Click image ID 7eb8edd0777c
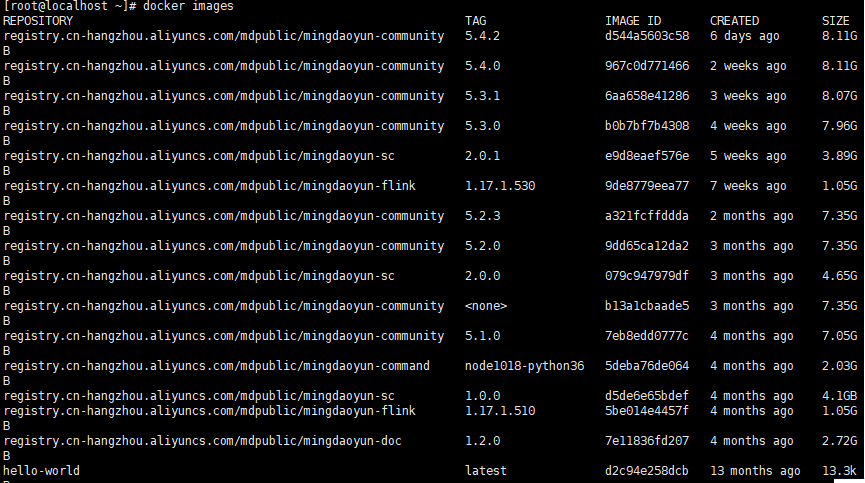The height and width of the screenshot is (483, 865). [x=647, y=336]
